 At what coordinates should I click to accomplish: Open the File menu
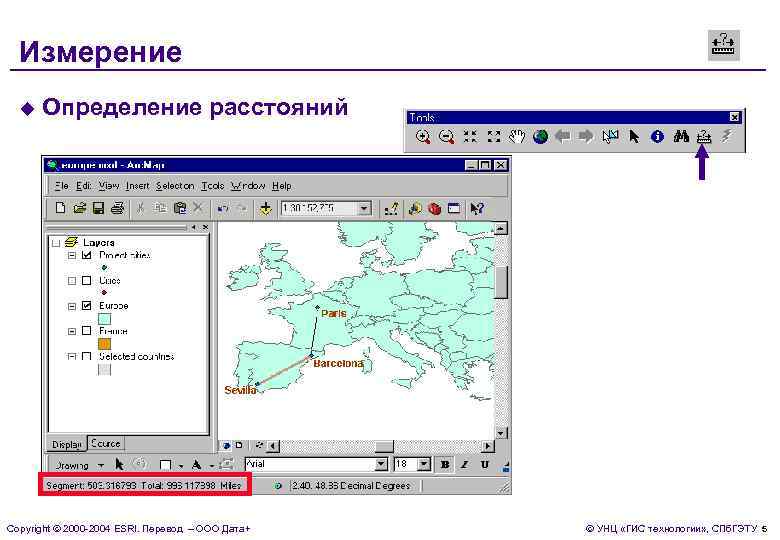click(x=62, y=185)
